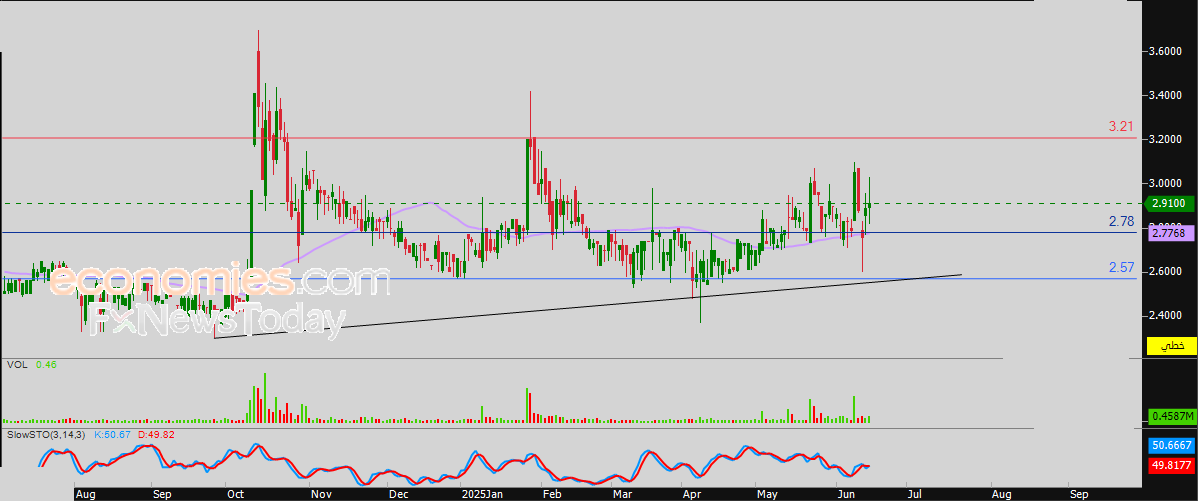Click the red 3.21 resistance label

pos(1121,127)
